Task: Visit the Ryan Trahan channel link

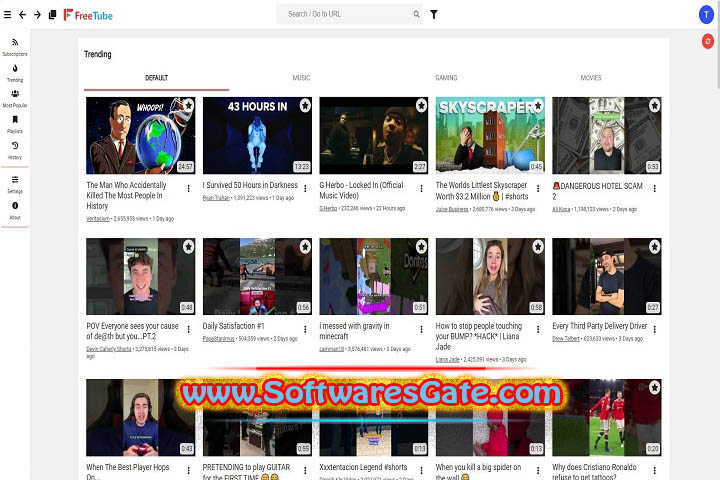Action: coord(216,198)
